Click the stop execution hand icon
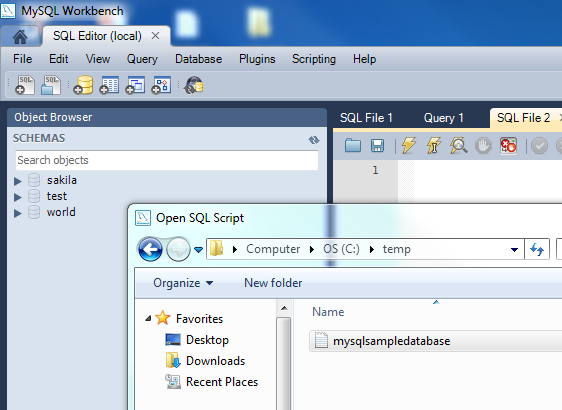 (483, 146)
